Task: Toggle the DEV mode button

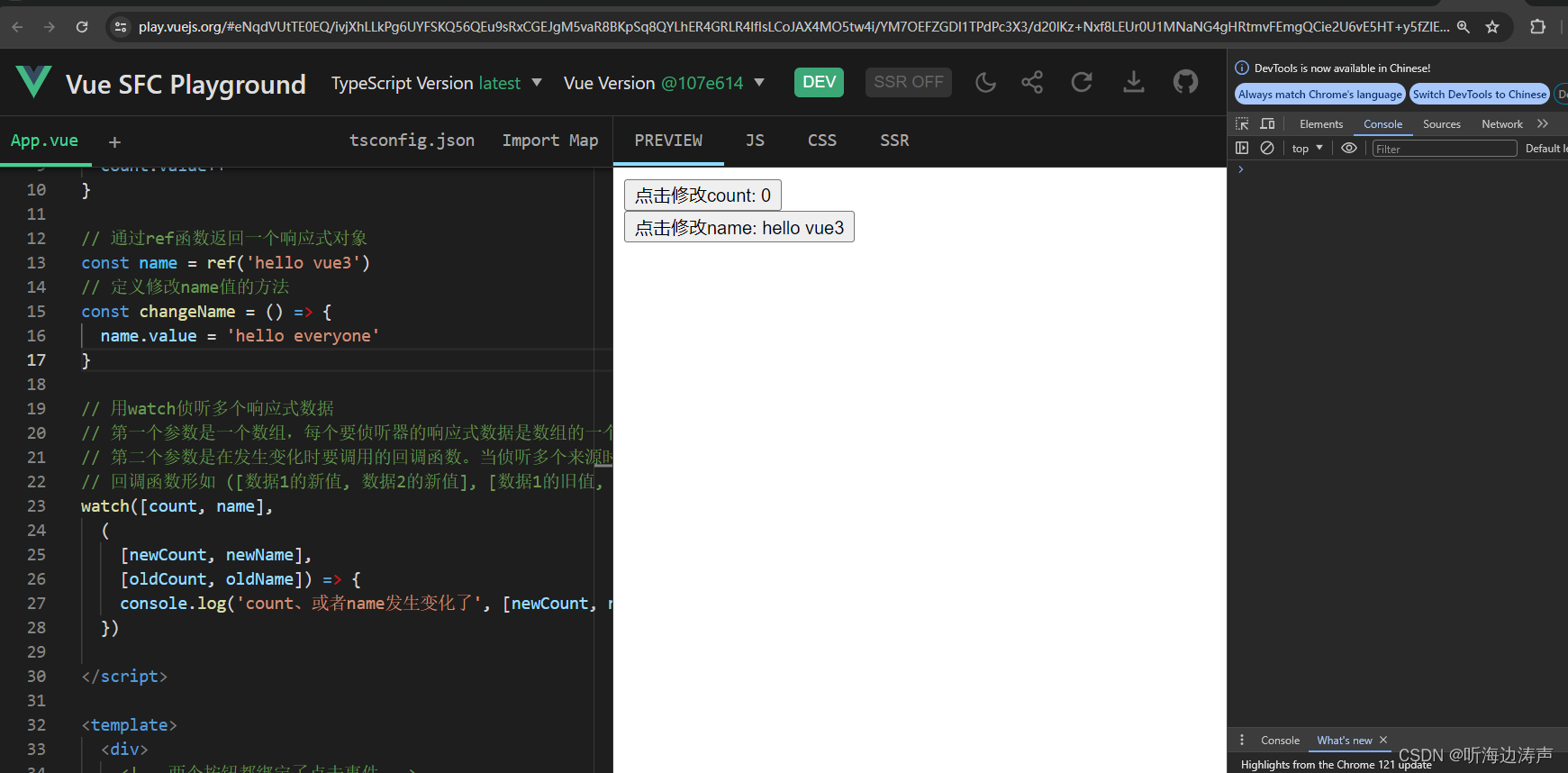Action: tap(820, 82)
